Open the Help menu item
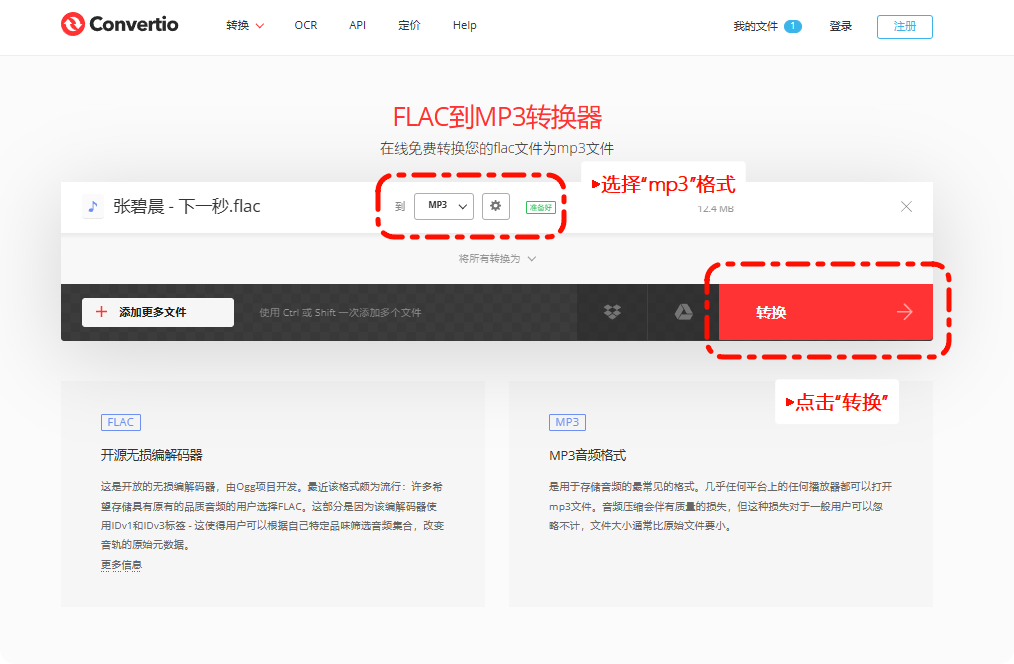This screenshot has height=664, width=1014. (x=464, y=25)
